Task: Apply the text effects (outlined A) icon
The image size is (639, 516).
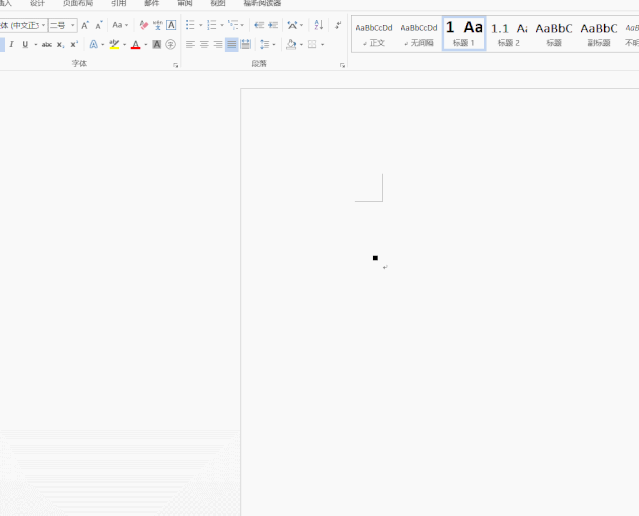Action: point(93,44)
